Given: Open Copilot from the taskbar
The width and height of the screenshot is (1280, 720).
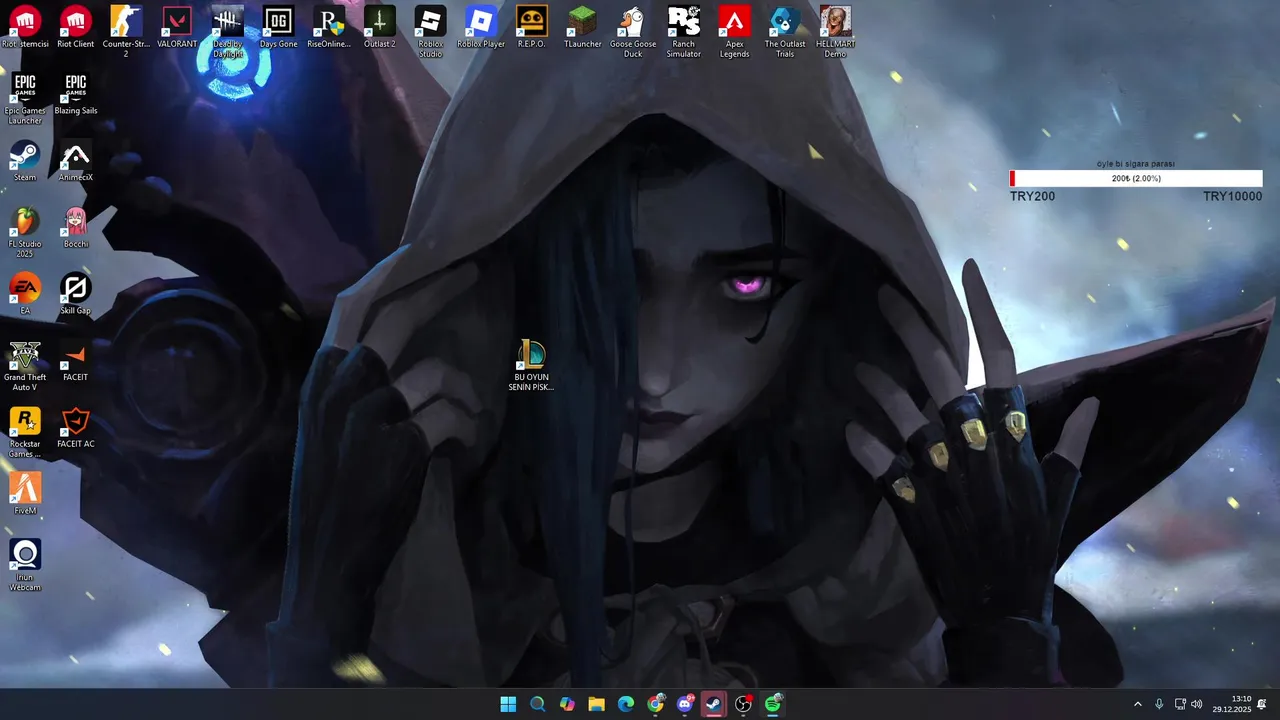Looking at the screenshot, I should click(x=567, y=704).
